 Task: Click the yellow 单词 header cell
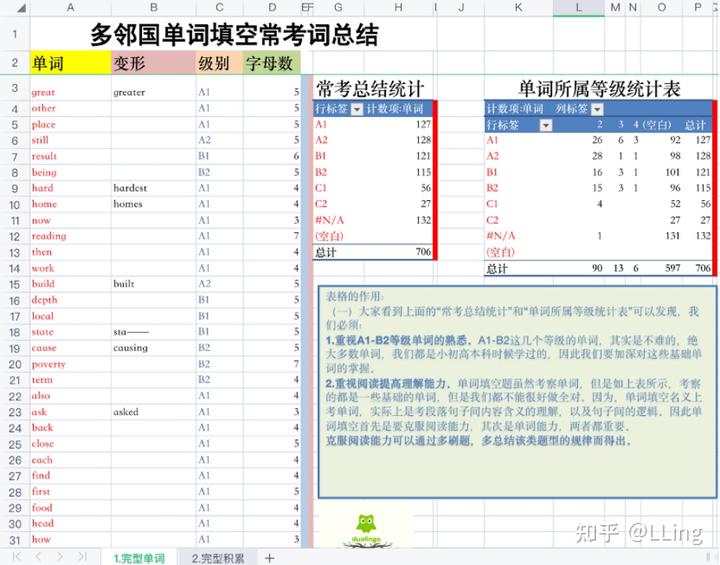click(70, 62)
